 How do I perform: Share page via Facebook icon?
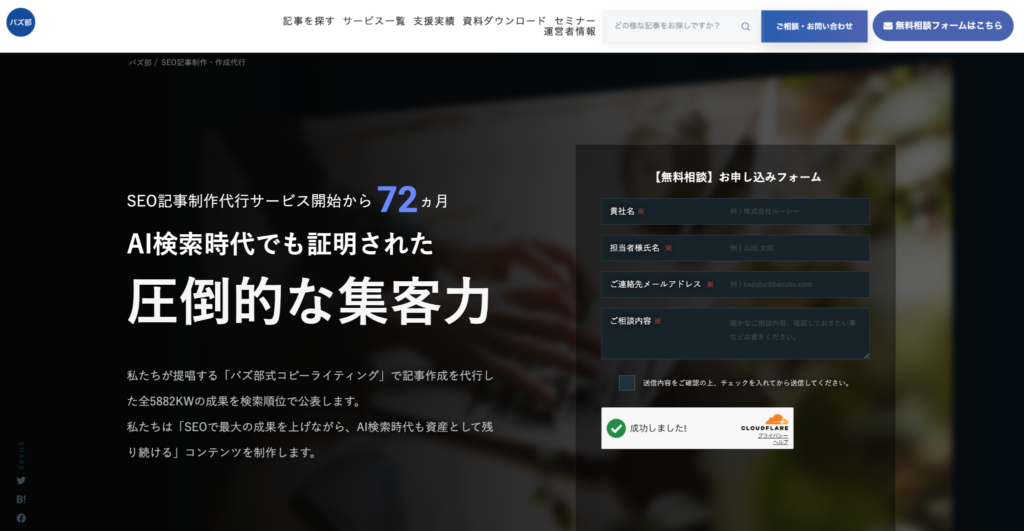(21, 519)
